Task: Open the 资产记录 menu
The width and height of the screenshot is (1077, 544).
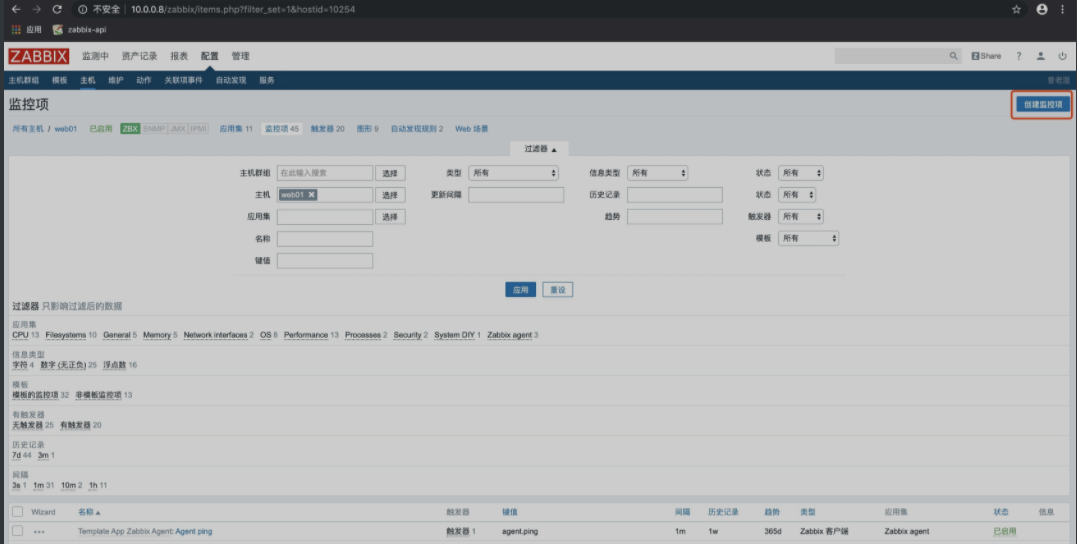Action: pos(139,56)
